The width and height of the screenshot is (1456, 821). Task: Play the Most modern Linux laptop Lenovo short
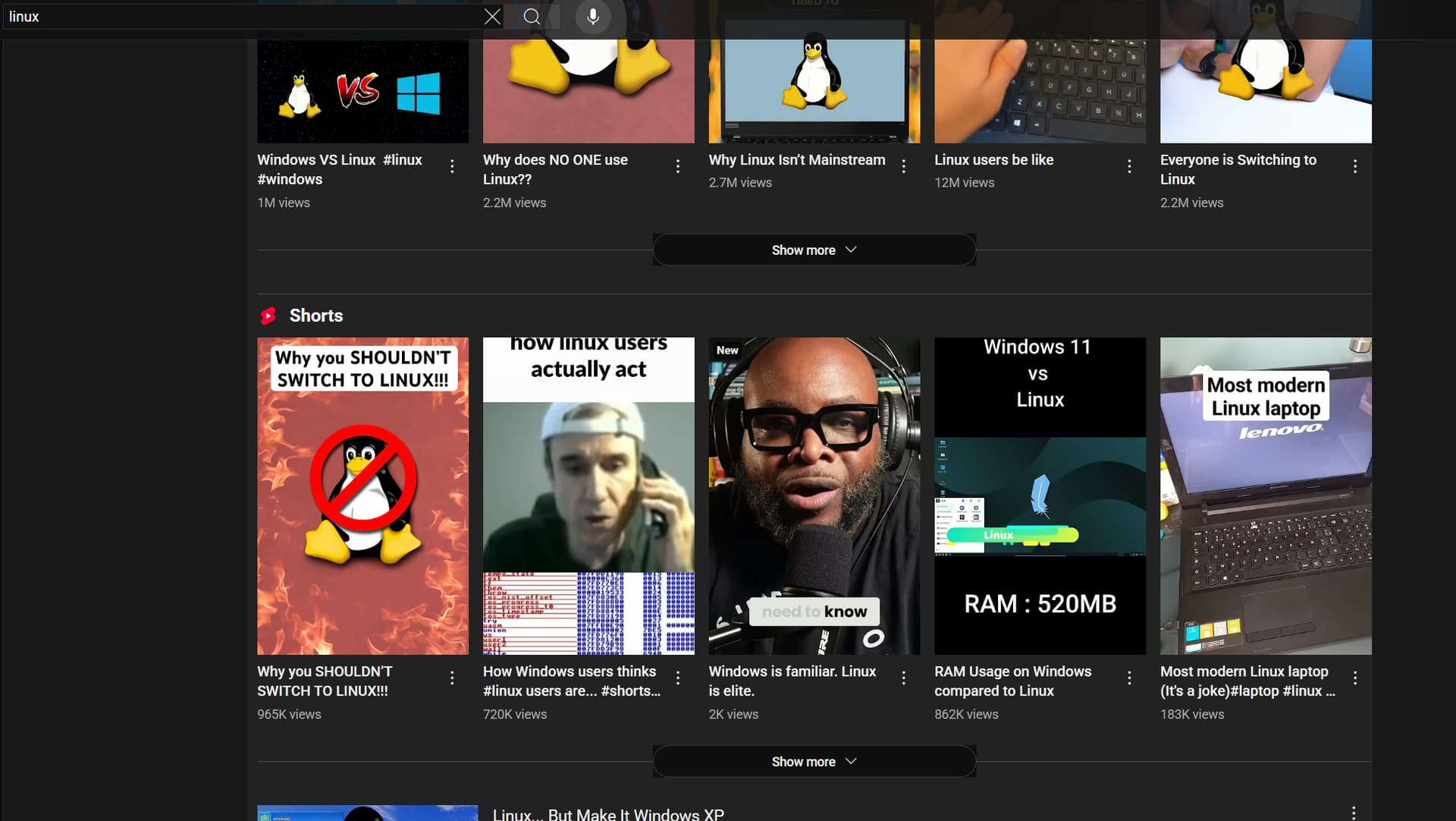point(1266,496)
